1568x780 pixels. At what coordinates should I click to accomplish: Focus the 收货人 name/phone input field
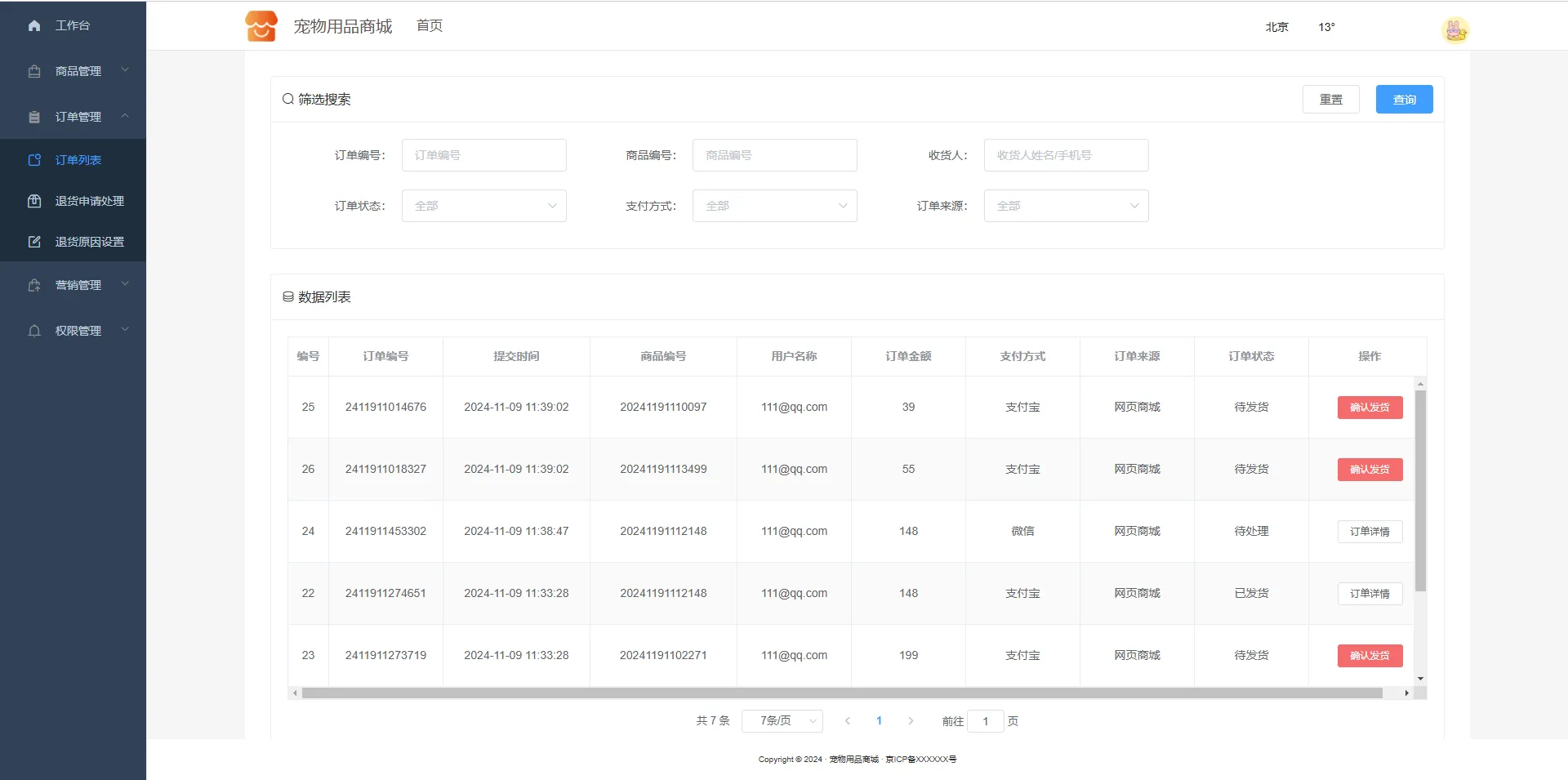(x=1066, y=155)
